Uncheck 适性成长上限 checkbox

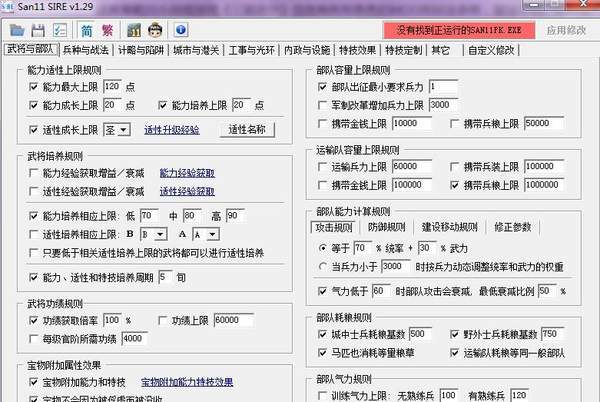[x=33, y=130]
